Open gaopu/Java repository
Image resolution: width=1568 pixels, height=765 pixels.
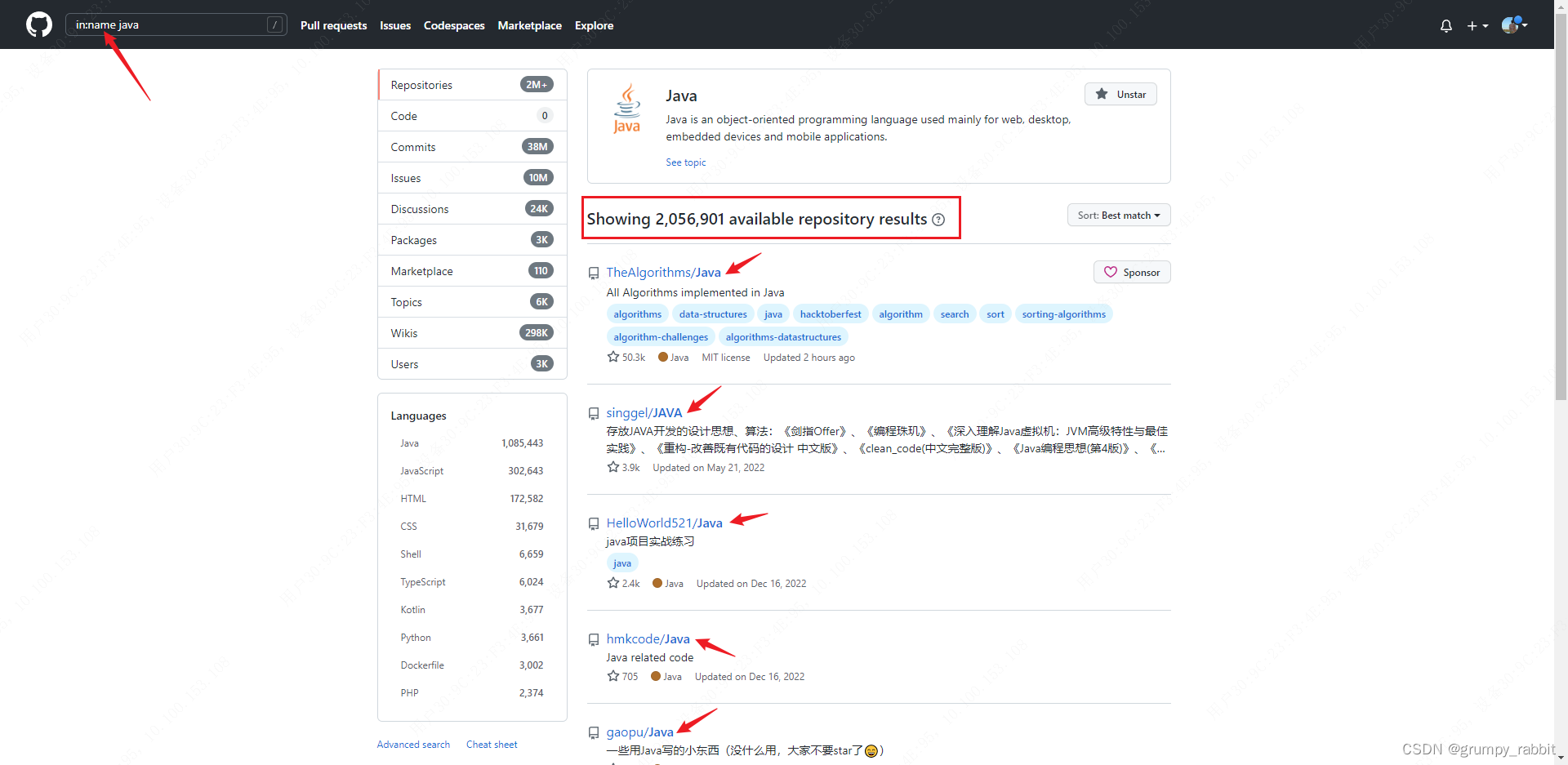tap(639, 732)
